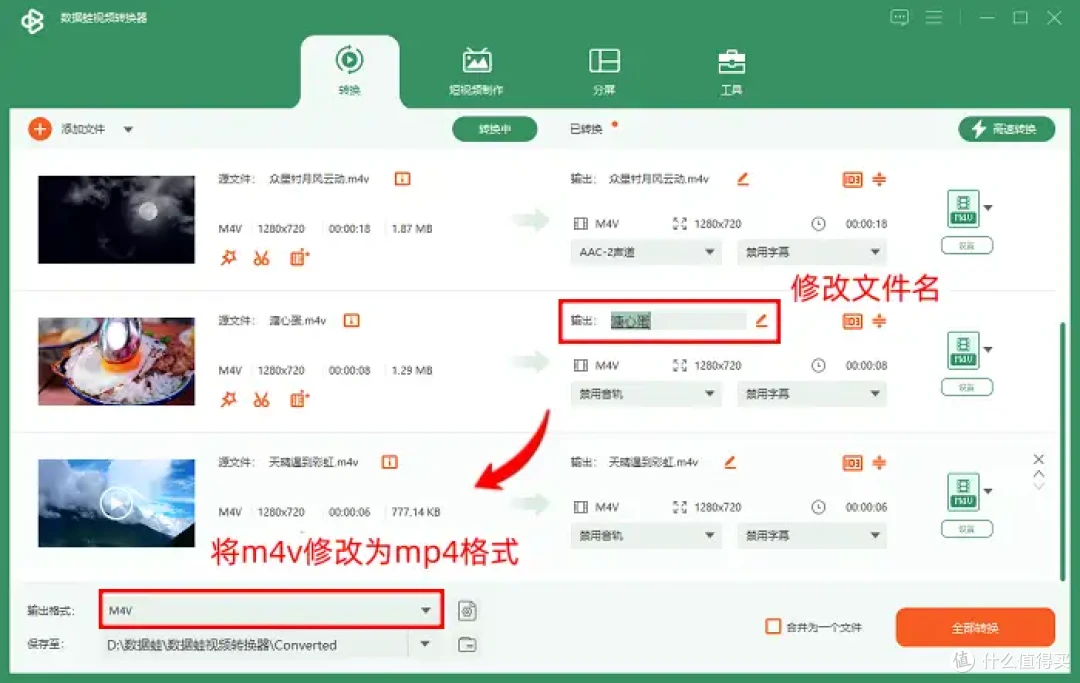The image size is (1080, 683).
Task: Click the settings button under third row's format icon
Action: (x=967, y=529)
